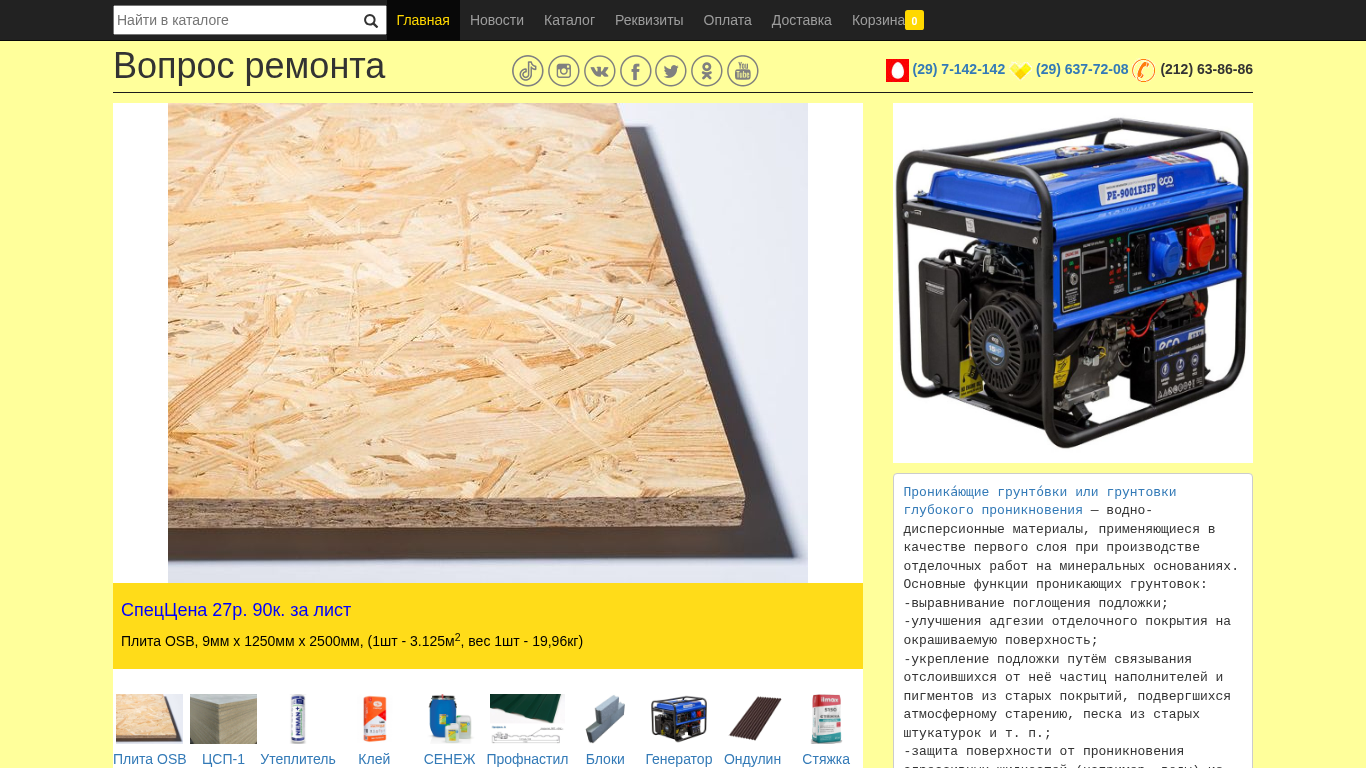1366x768 pixels.
Task: Open the YouTube social icon
Action: coord(743,71)
